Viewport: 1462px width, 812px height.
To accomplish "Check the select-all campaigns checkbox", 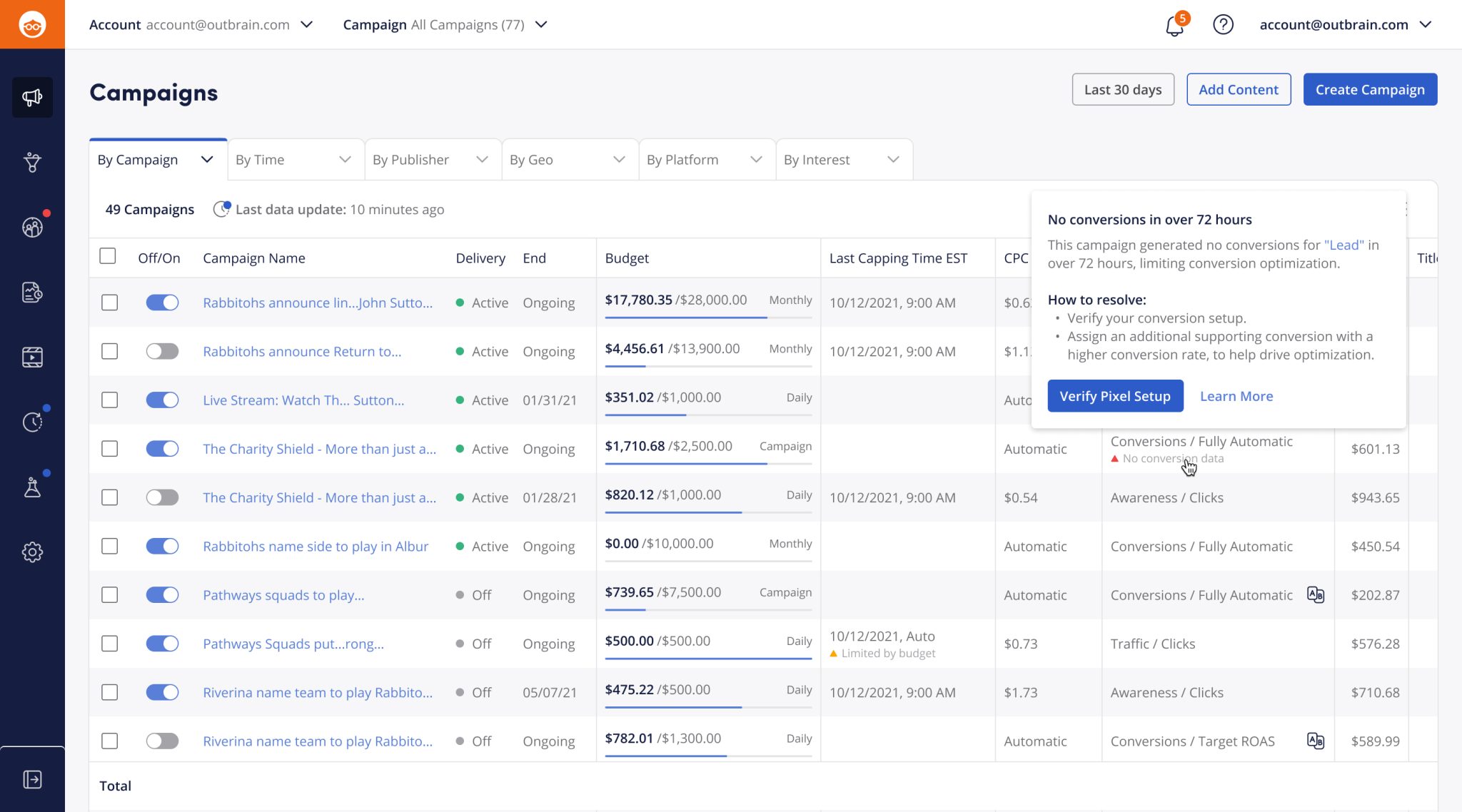I will pyautogui.click(x=108, y=255).
